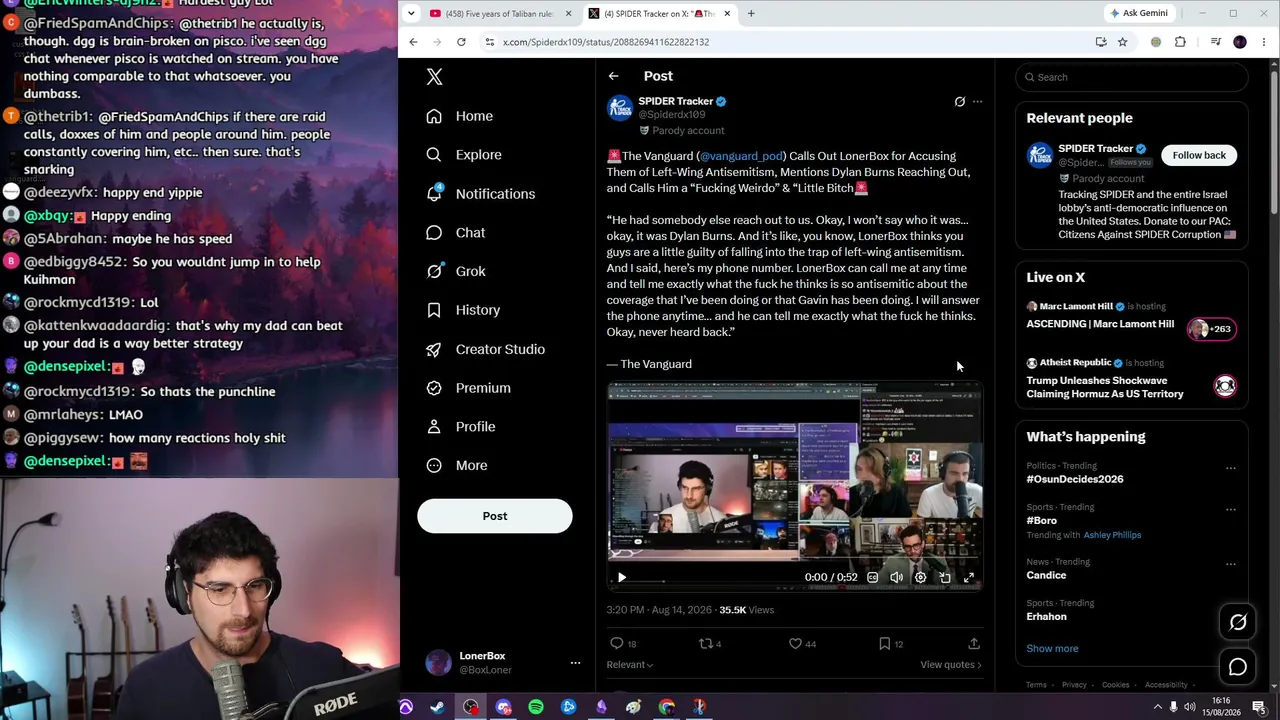
Task: Share the post via share icon
Action: 974,644
